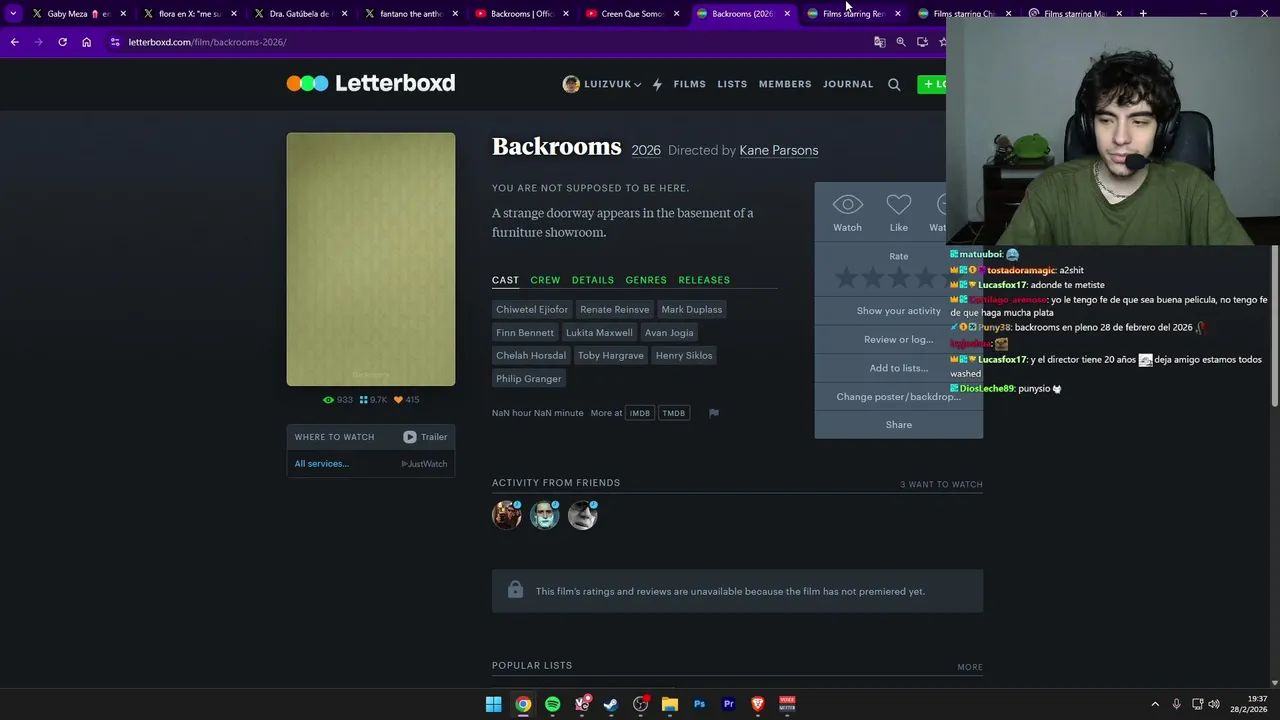Switch to the DETAILS tab
This screenshot has height=720, width=1280.
tap(593, 280)
